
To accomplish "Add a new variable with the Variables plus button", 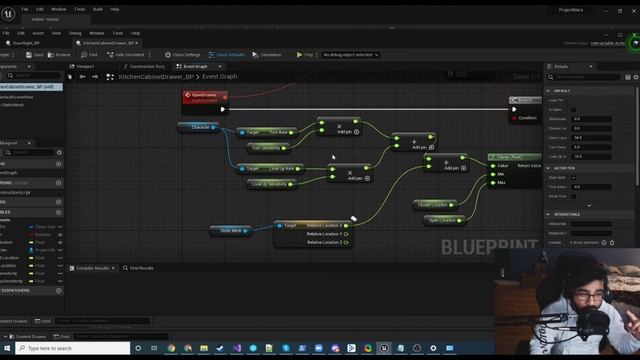I will 58,212.
